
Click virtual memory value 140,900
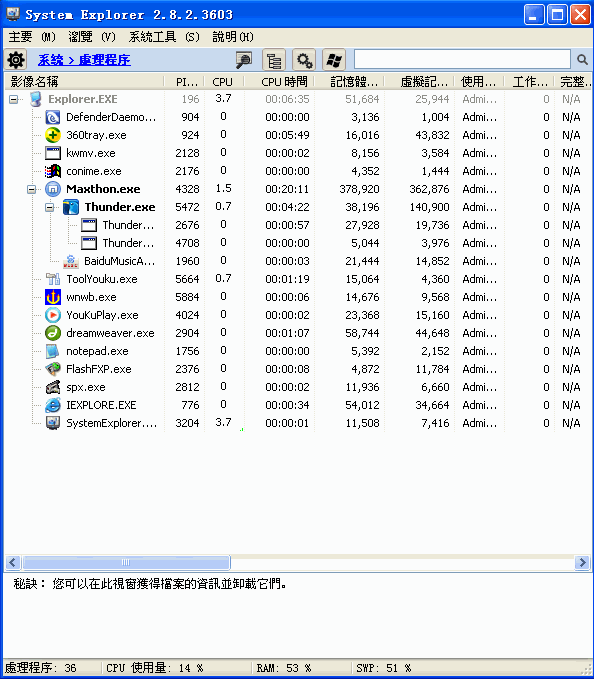tap(429, 207)
